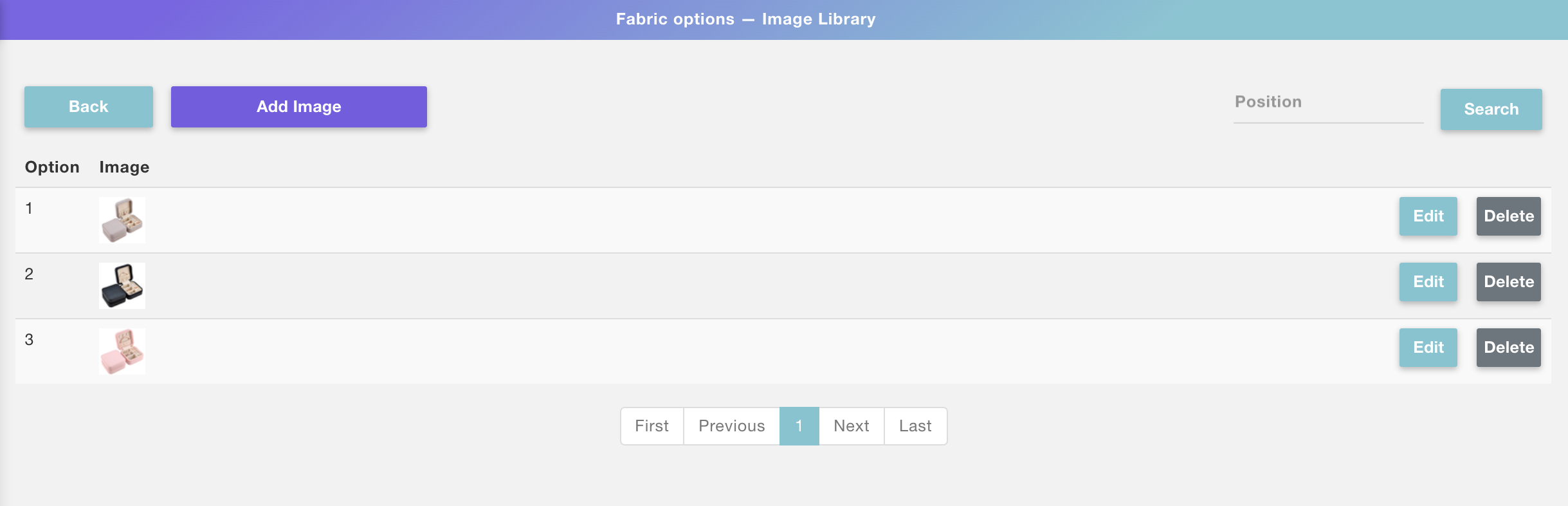
Task: Select page 1 in pagination
Action: tap(799, 426)
